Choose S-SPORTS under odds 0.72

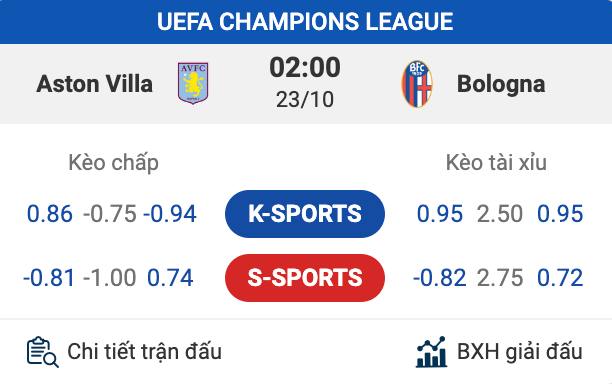click(560, 278)
